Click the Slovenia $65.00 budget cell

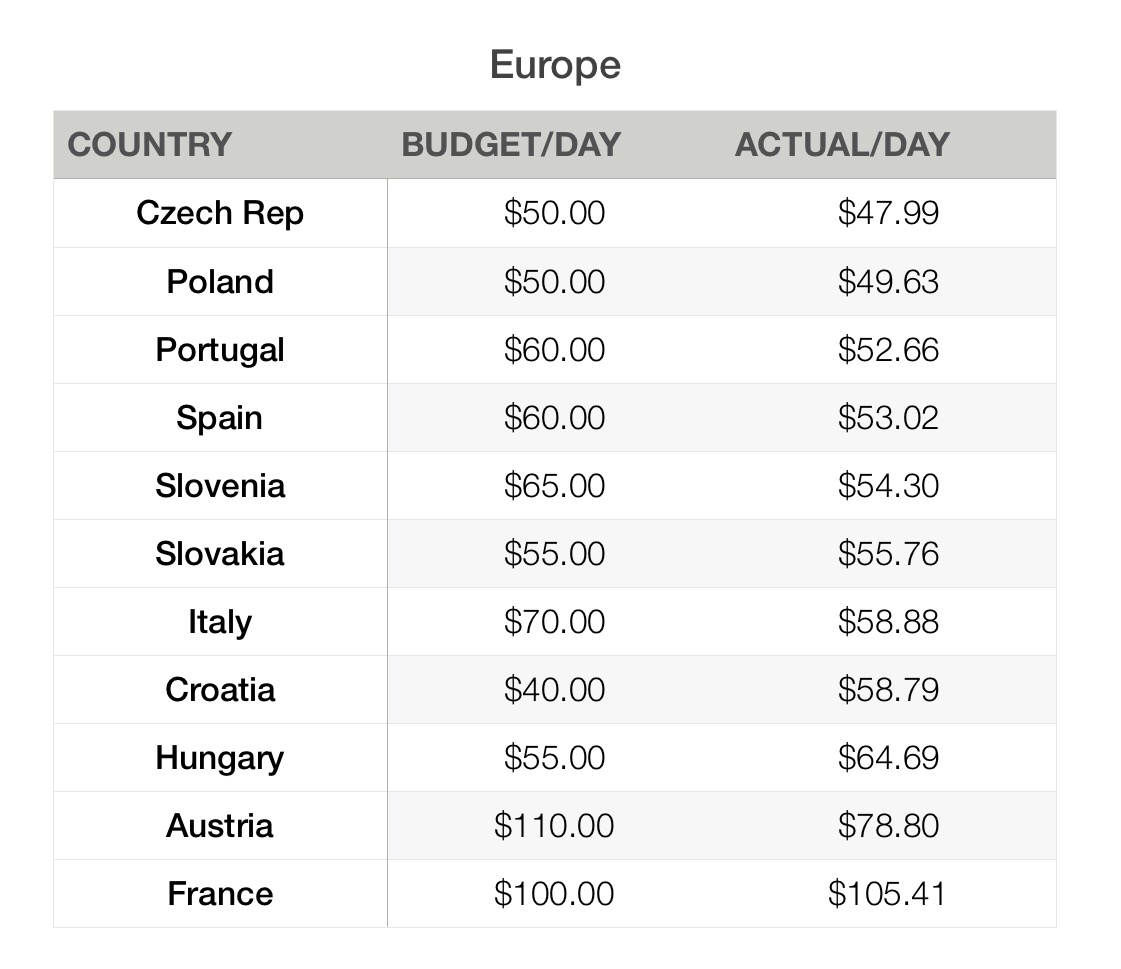tap(554, 485)
